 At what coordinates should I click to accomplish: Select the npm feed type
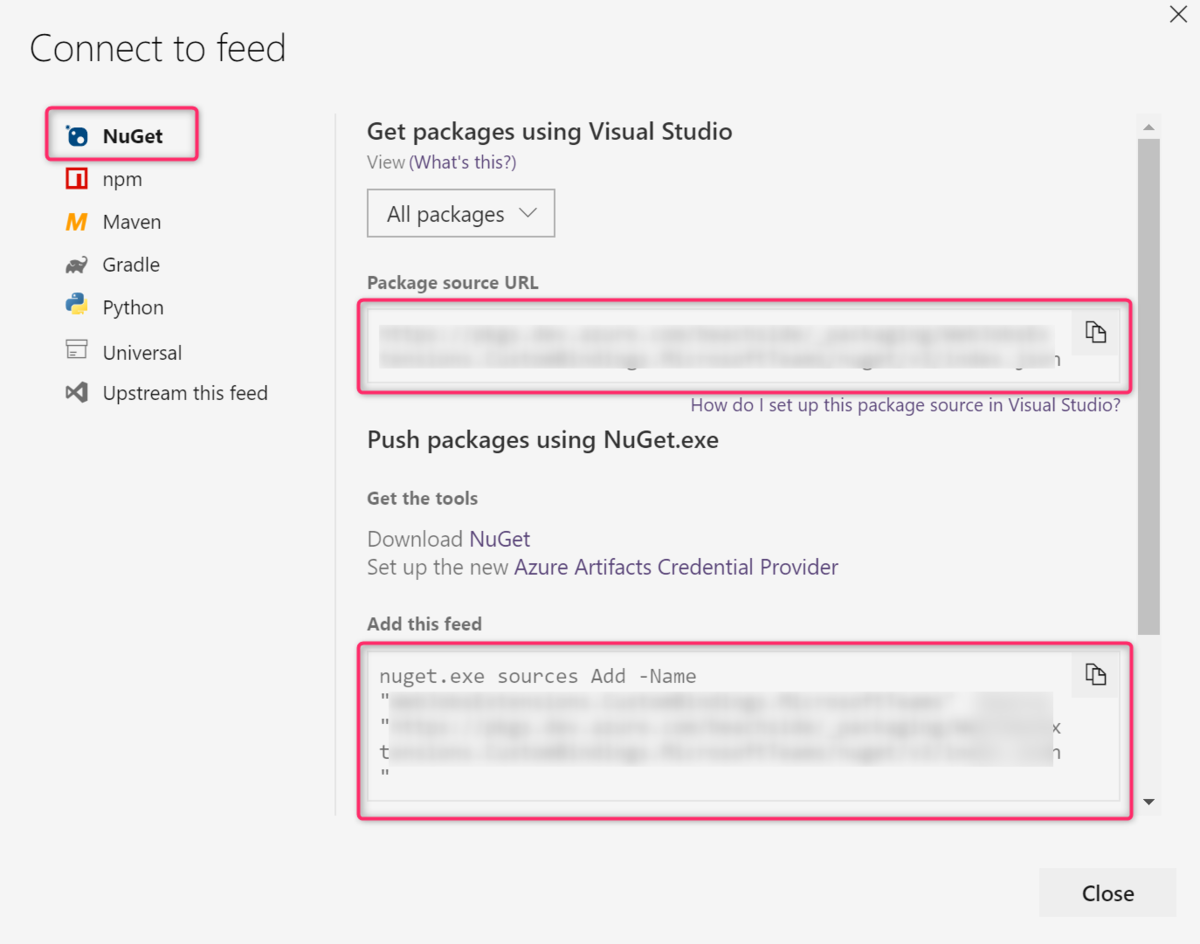[x=122, y=180]
